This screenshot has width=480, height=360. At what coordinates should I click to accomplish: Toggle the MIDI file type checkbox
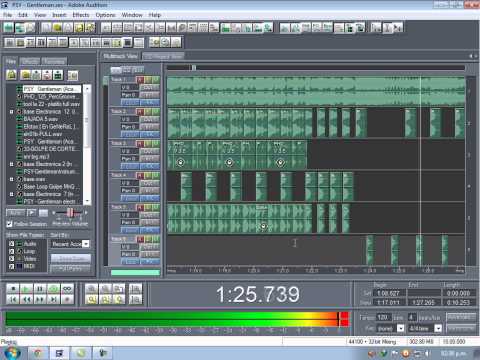[x=11, y=266]
